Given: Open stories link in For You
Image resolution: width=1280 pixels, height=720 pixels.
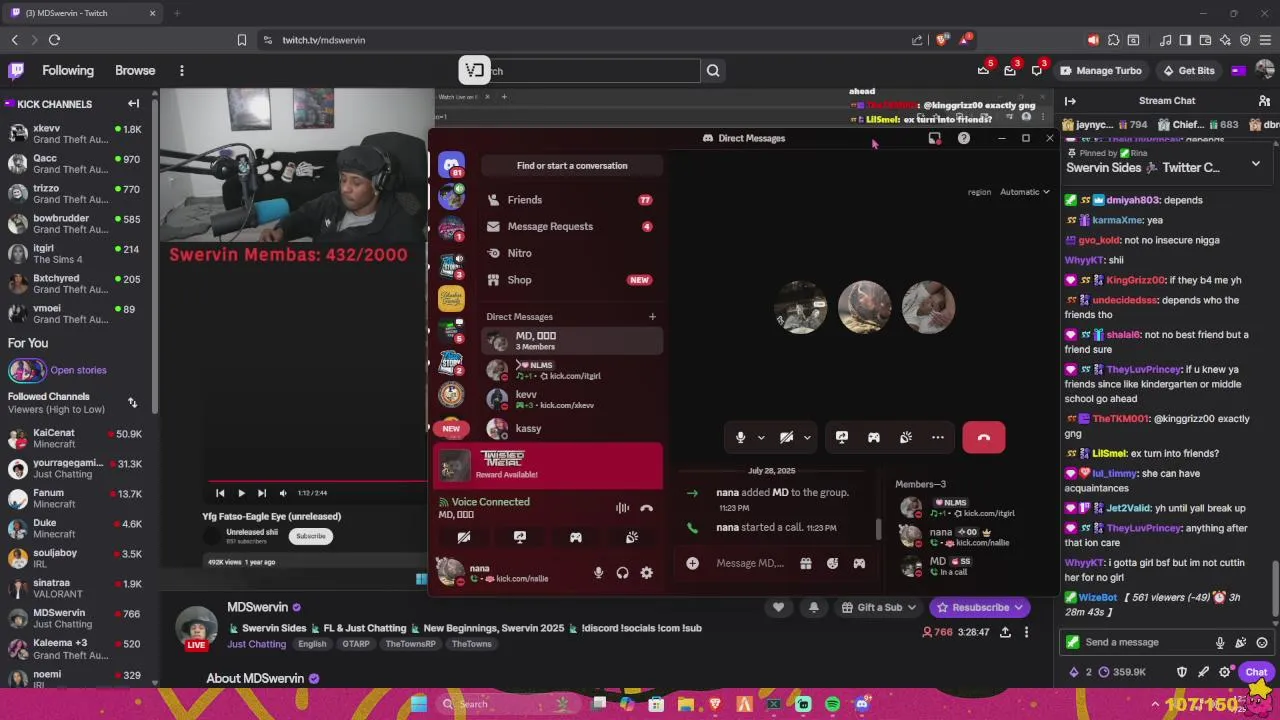Looking at the screenshot, I should click(78, 370).
